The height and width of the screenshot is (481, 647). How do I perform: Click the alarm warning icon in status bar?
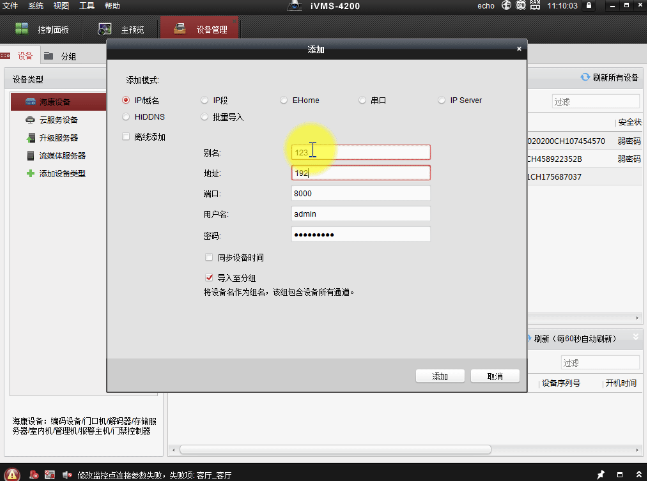[x=12, y=473]
